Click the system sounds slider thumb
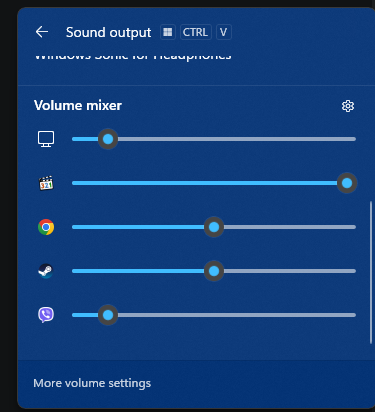The height and width of the screenshot is (412, 375). point(108,139)
